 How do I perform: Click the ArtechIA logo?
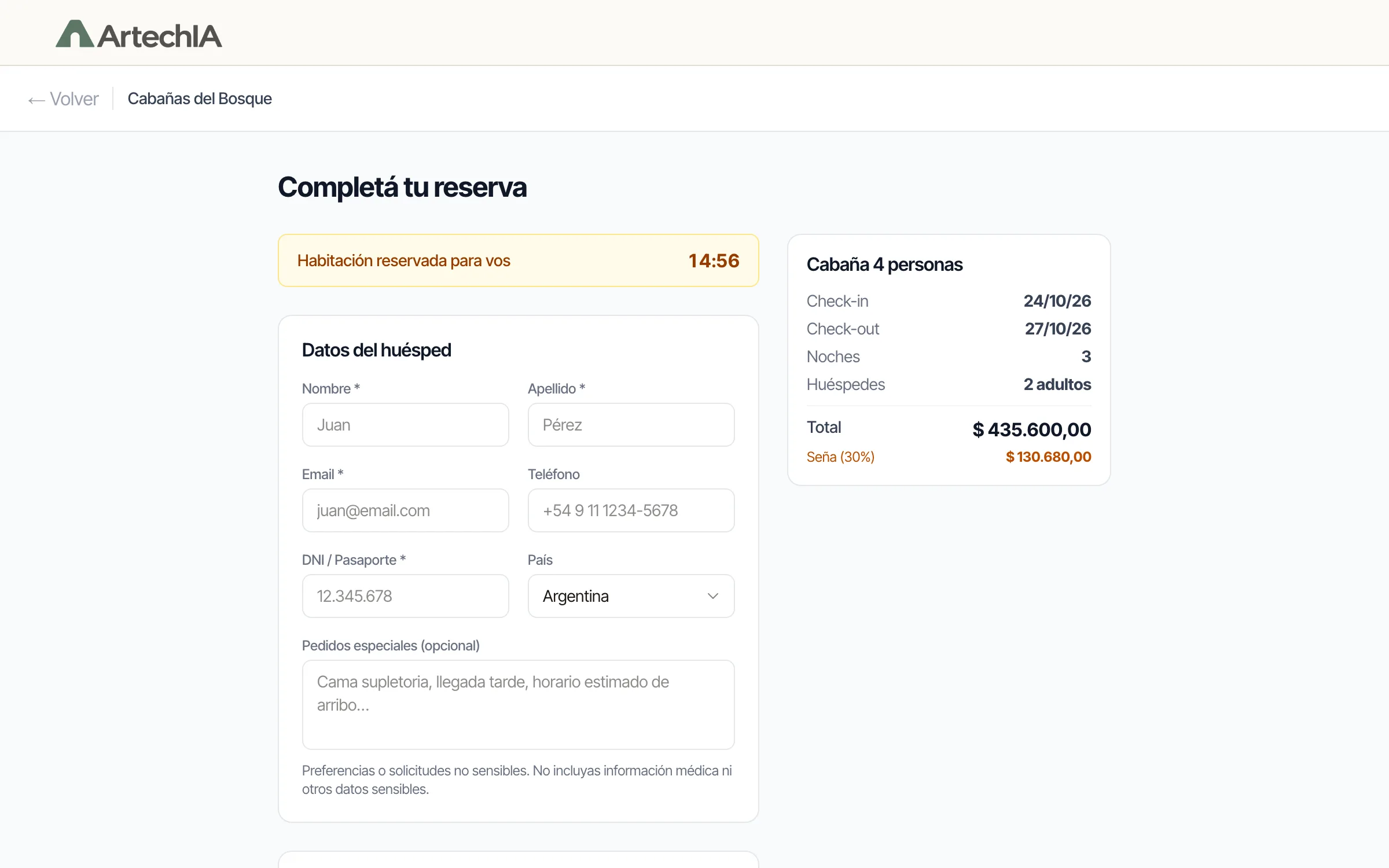coord(139,35)
